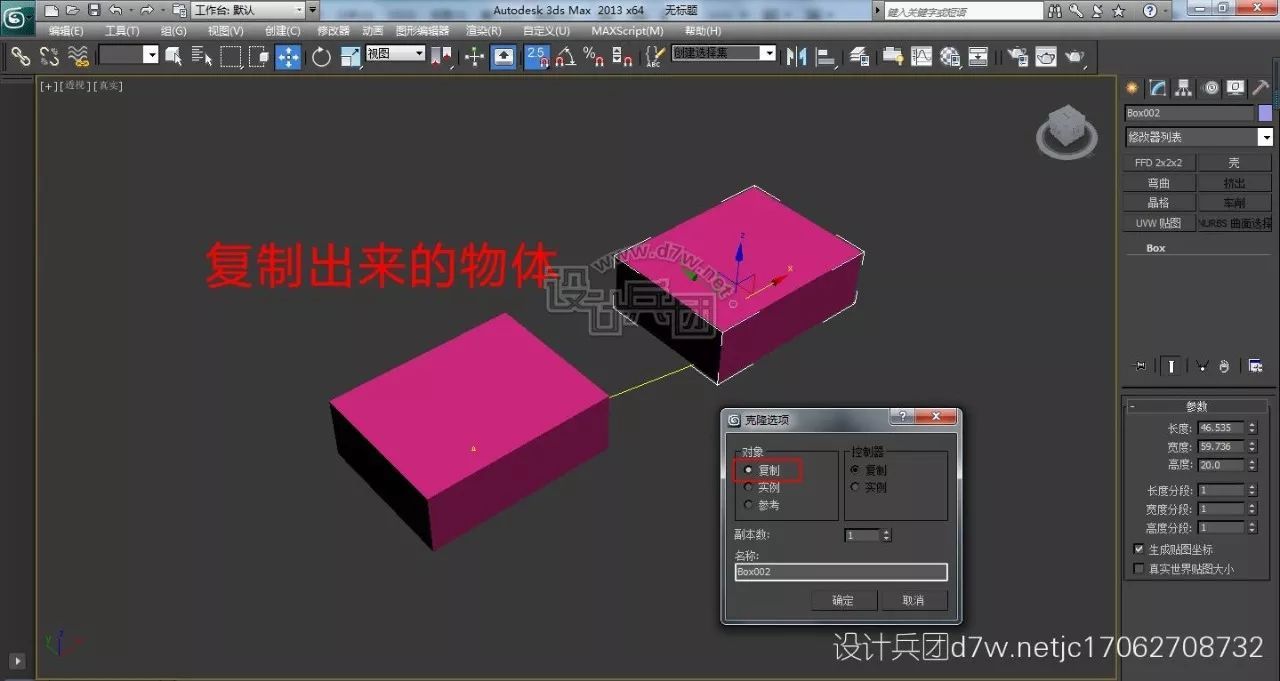
Task: Enable the 真实世界贴图大小 checkbox
Action: click(x=1139, y=568)
